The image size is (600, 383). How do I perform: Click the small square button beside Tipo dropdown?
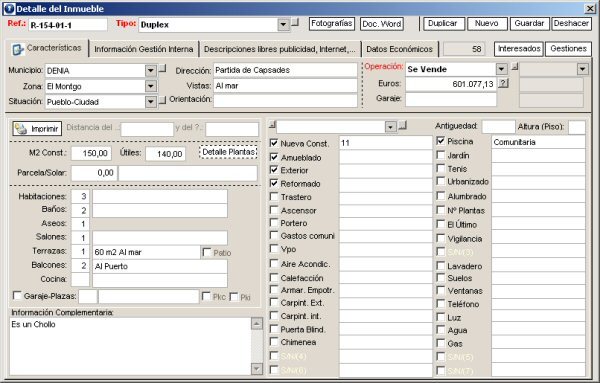[295, 22]
